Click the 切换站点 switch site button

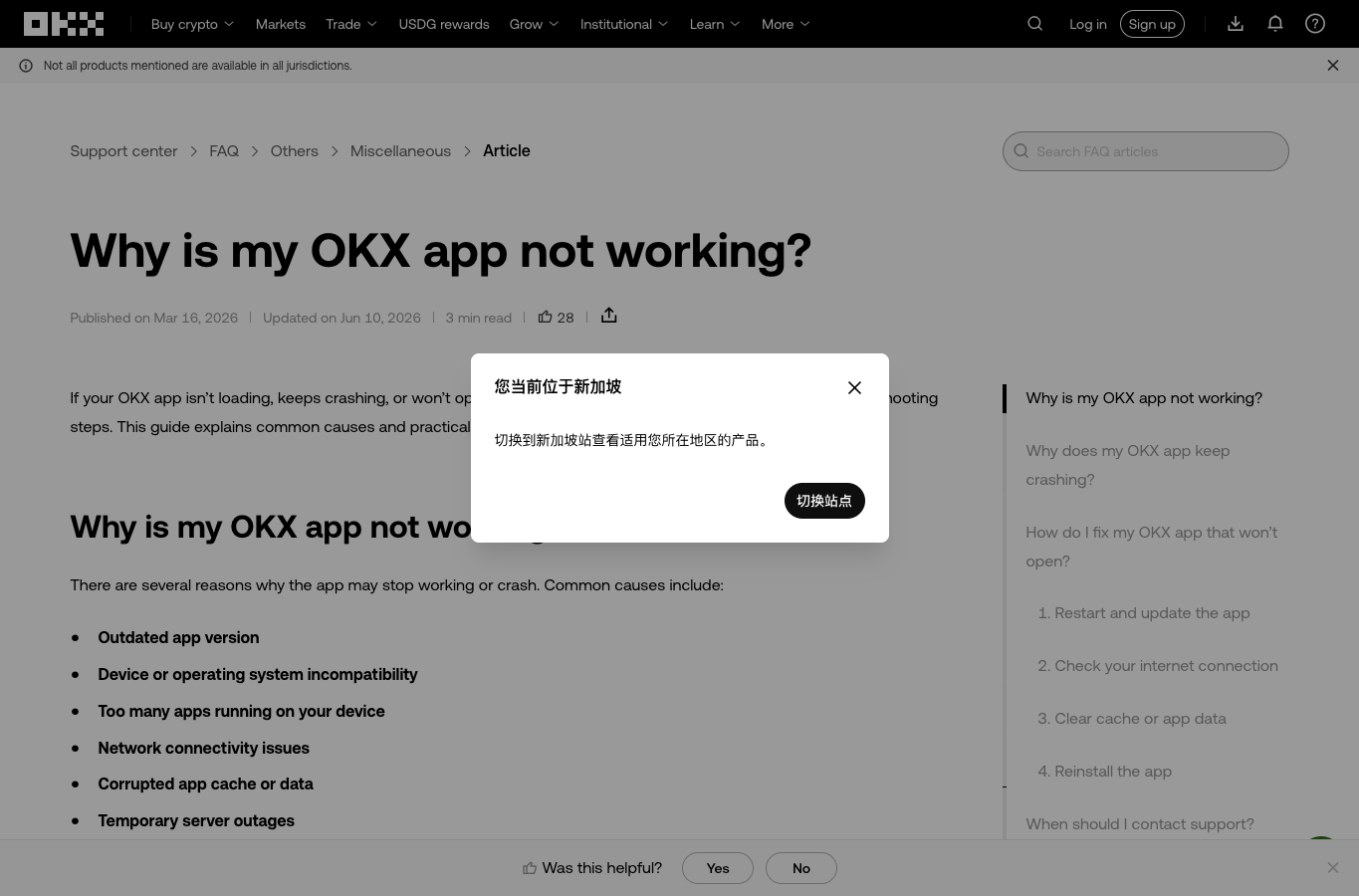[x=824, y=501]
